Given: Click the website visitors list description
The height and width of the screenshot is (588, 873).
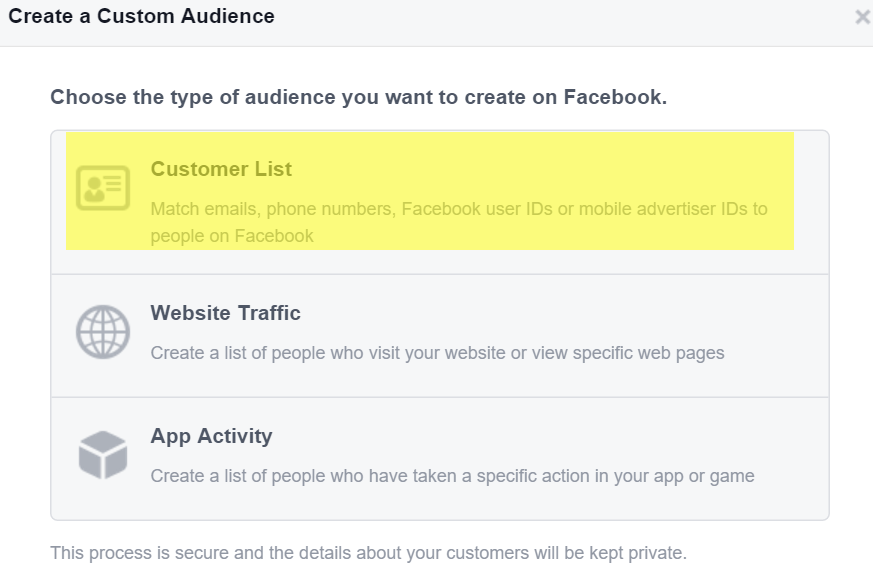Looking at the screenshot, I should 438,353.
